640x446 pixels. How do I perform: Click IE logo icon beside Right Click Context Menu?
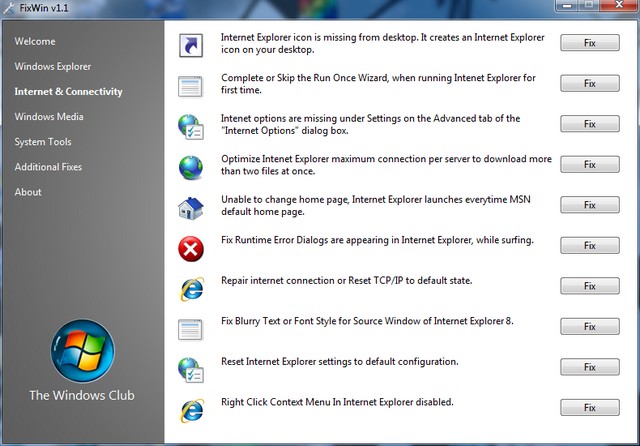click(191, 410)
